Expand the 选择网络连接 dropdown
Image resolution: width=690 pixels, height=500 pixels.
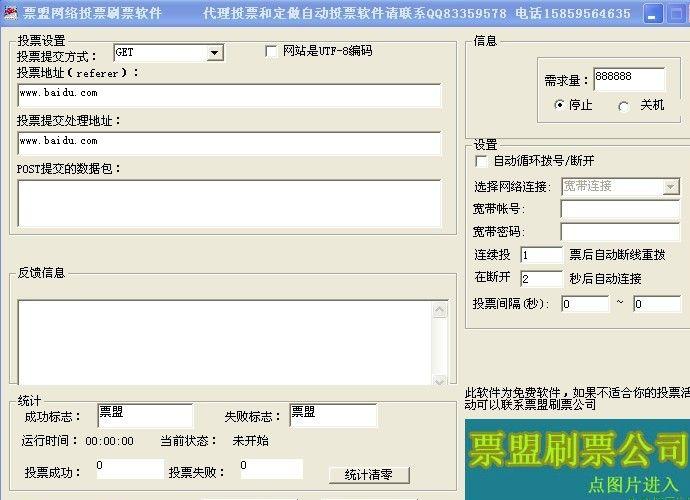[x=670, y=187]
